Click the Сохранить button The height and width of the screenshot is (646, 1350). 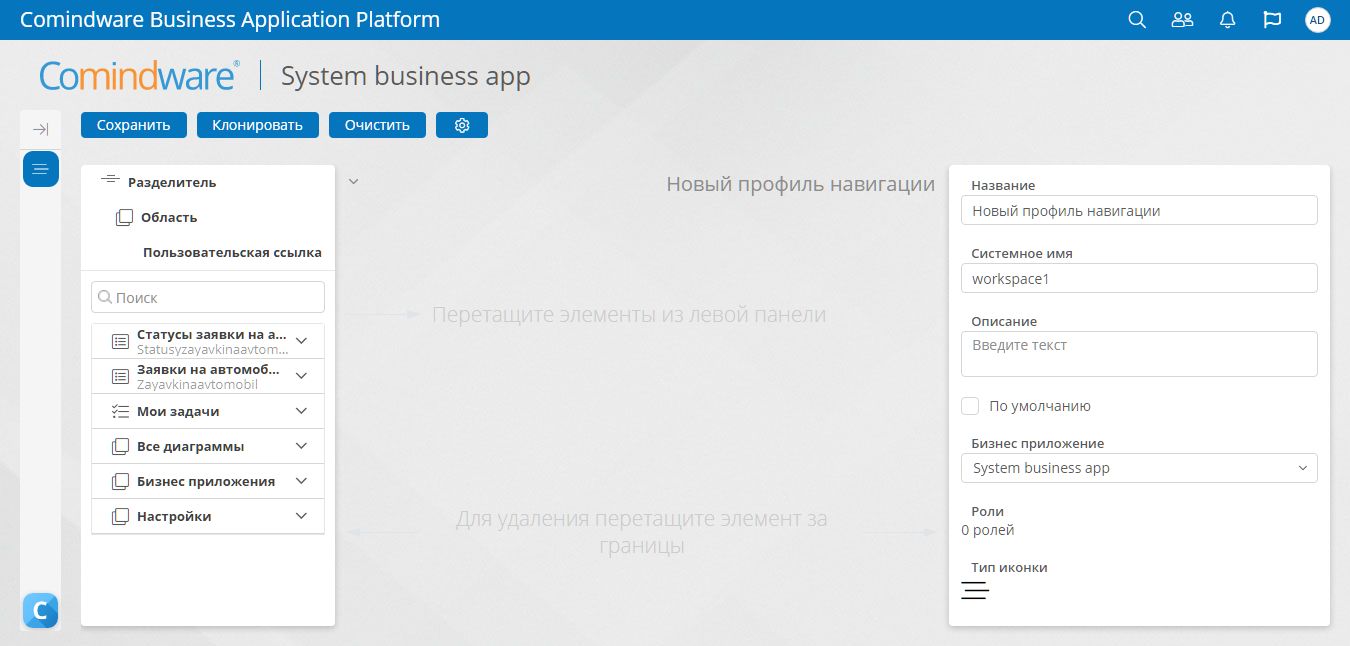(x=134, y=125)
